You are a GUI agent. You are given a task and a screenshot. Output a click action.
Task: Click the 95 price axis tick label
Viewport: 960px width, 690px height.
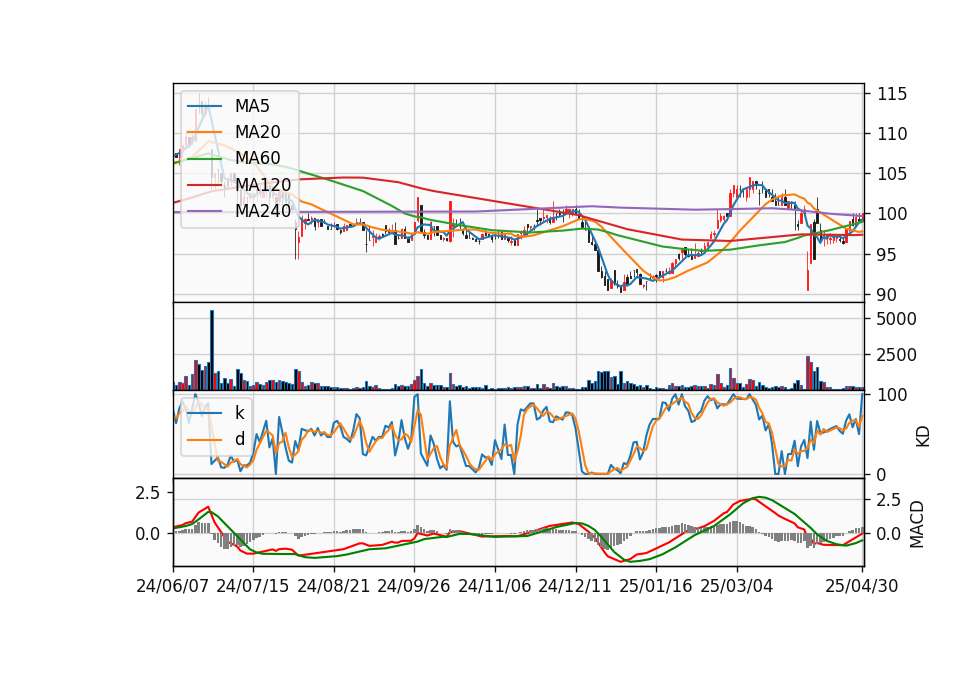(887, 255)
